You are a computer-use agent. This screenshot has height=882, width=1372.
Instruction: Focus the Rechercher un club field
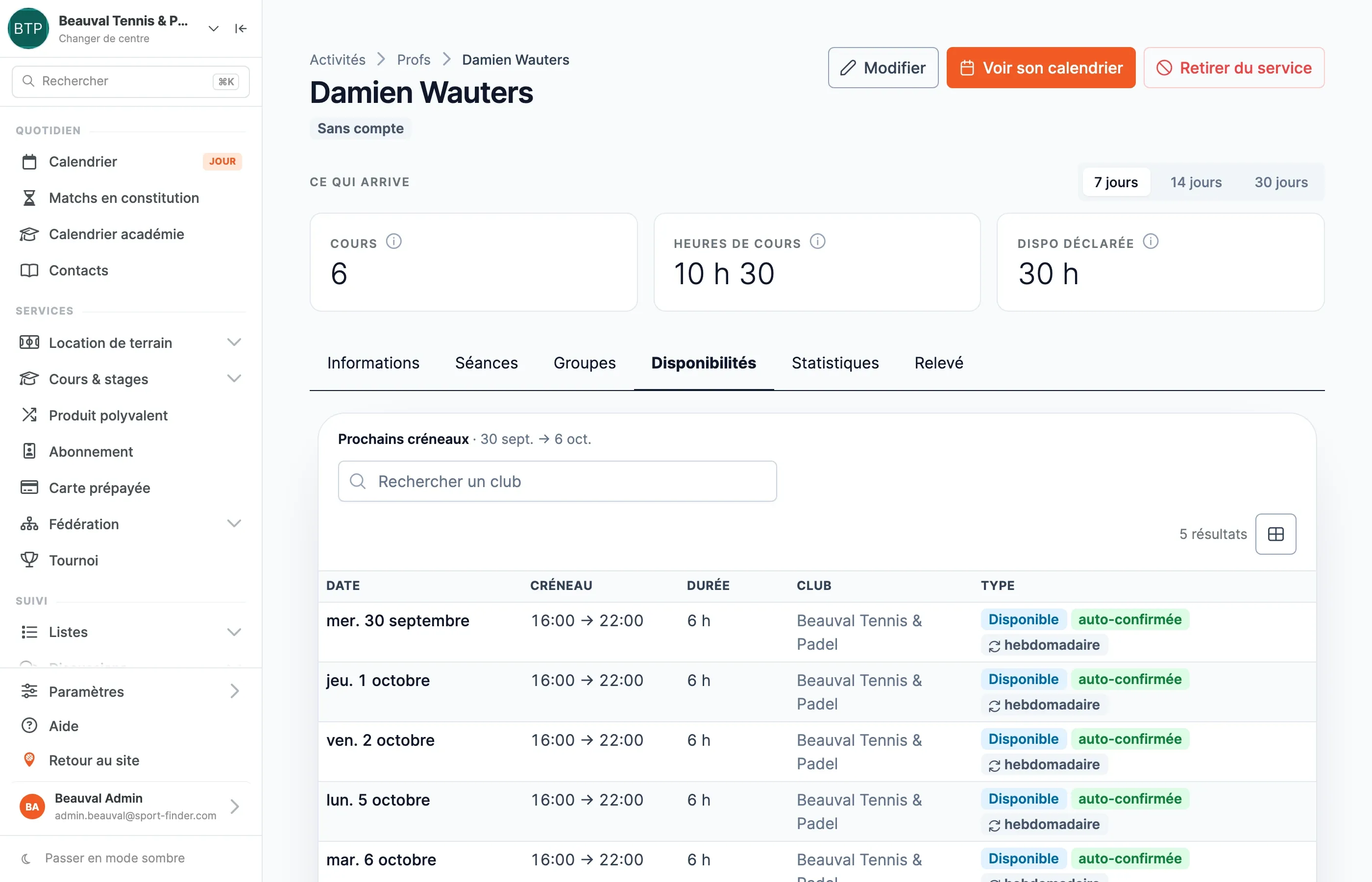[x=557, y=481]
